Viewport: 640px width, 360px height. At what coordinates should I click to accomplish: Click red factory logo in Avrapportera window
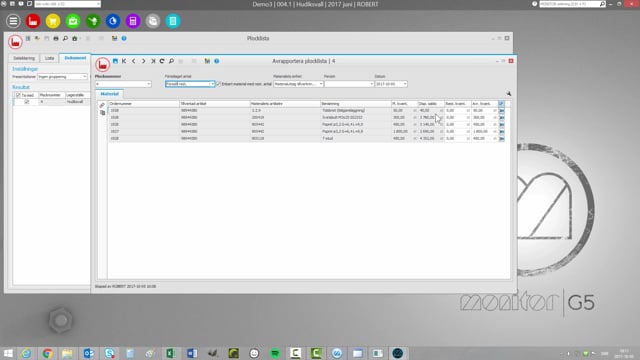tap(102, 64)
